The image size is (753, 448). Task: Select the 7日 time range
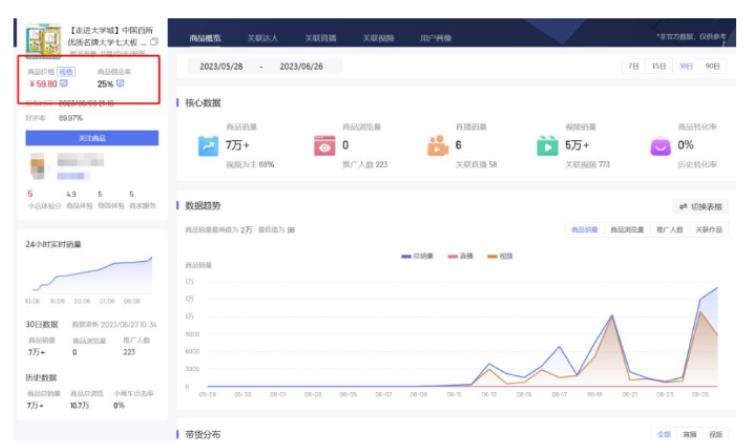[x=633, y=66]
